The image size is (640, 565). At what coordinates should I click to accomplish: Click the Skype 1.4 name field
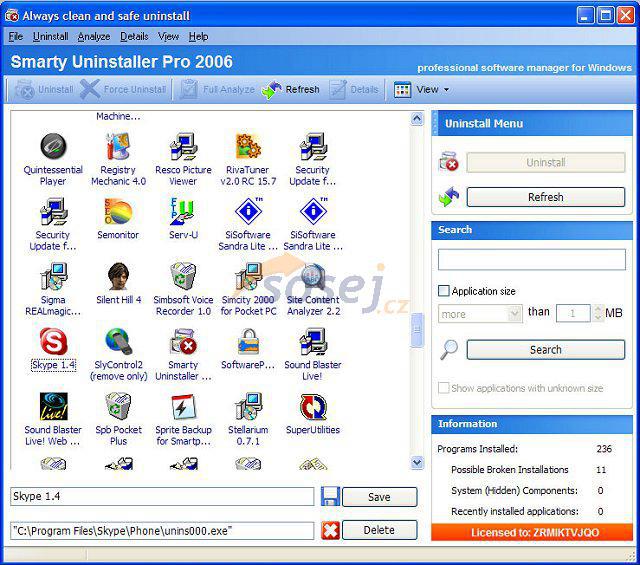[162, 496]
